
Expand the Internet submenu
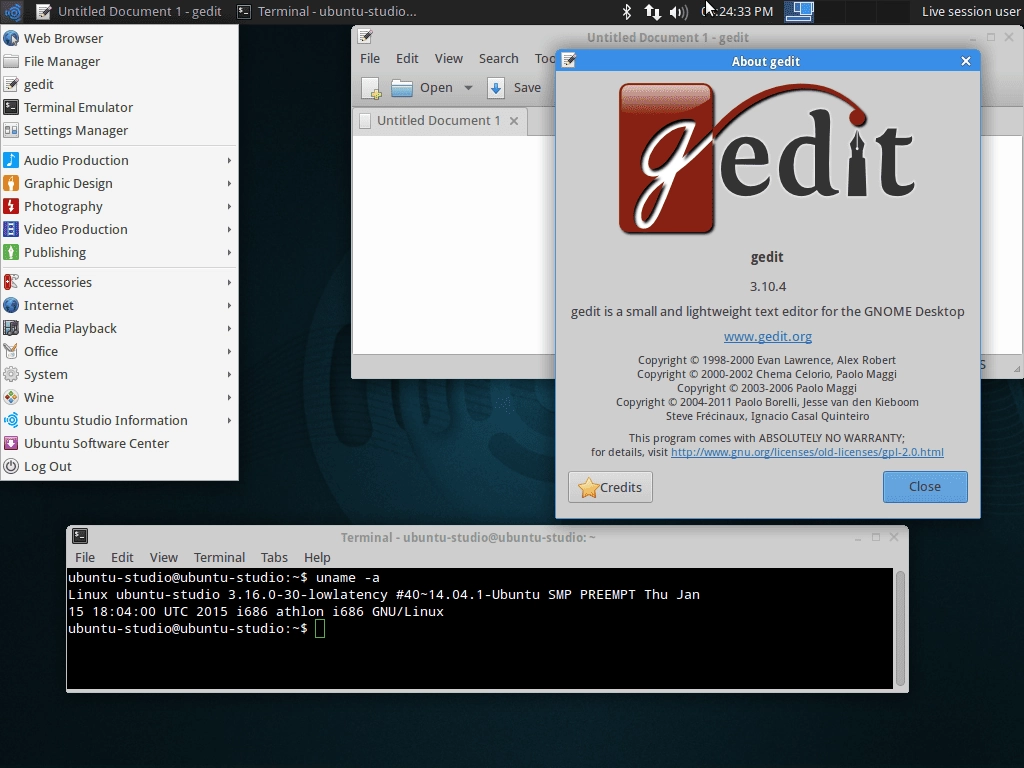pyautogui.click(x=120, y=306)
